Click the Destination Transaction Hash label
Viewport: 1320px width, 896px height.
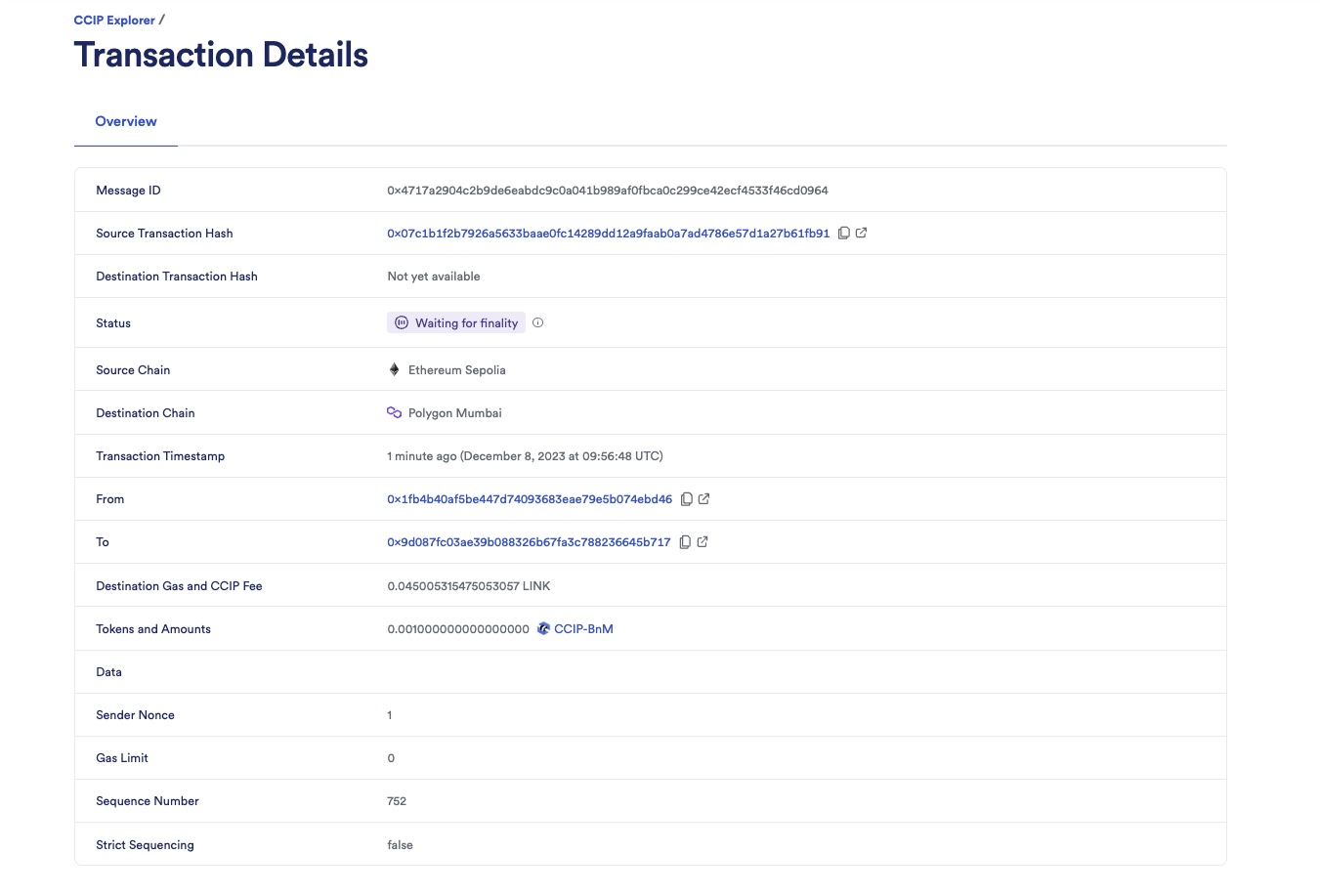[177, 277]
